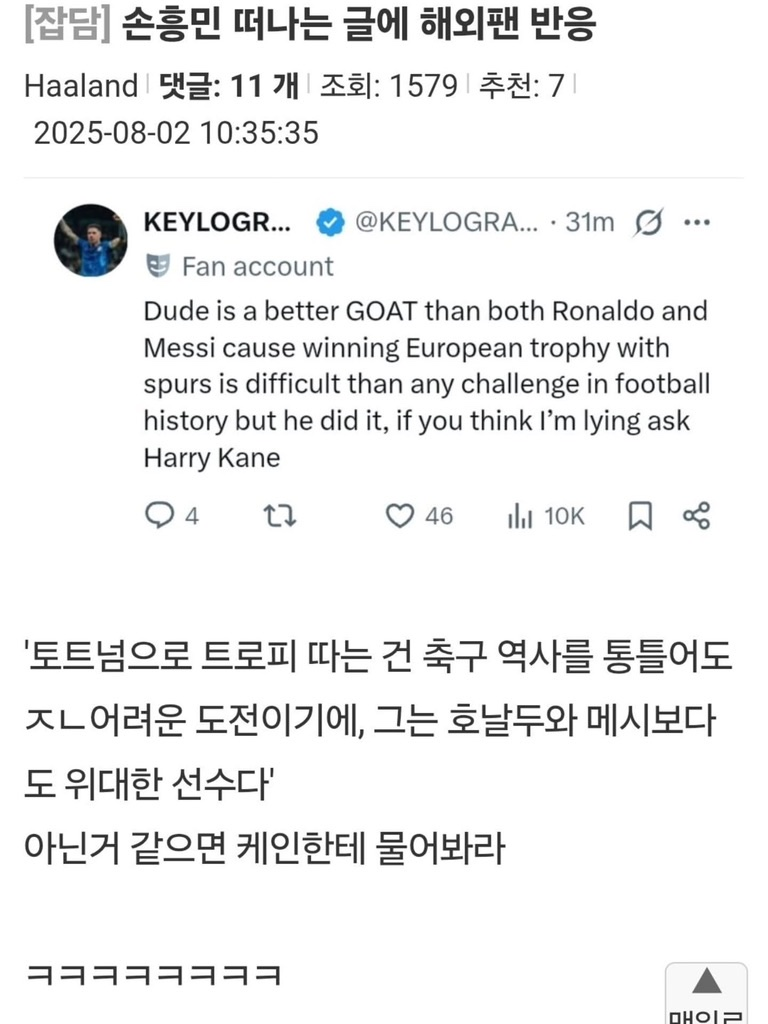Click the 추천: 7 recommend count
This screenshot has width=768, height=1024.
[x=521, y=87]
